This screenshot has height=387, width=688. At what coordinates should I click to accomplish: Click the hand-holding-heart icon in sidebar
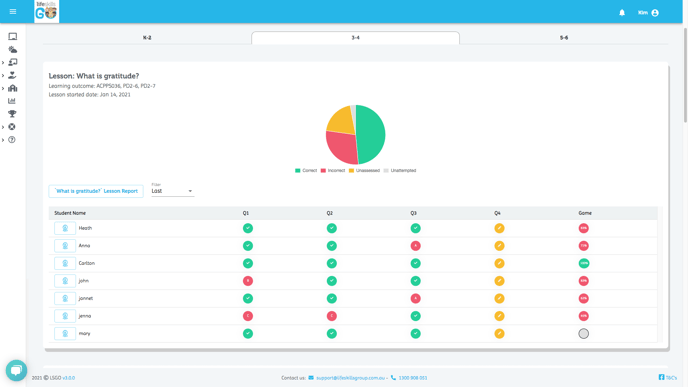pos(12,75)
